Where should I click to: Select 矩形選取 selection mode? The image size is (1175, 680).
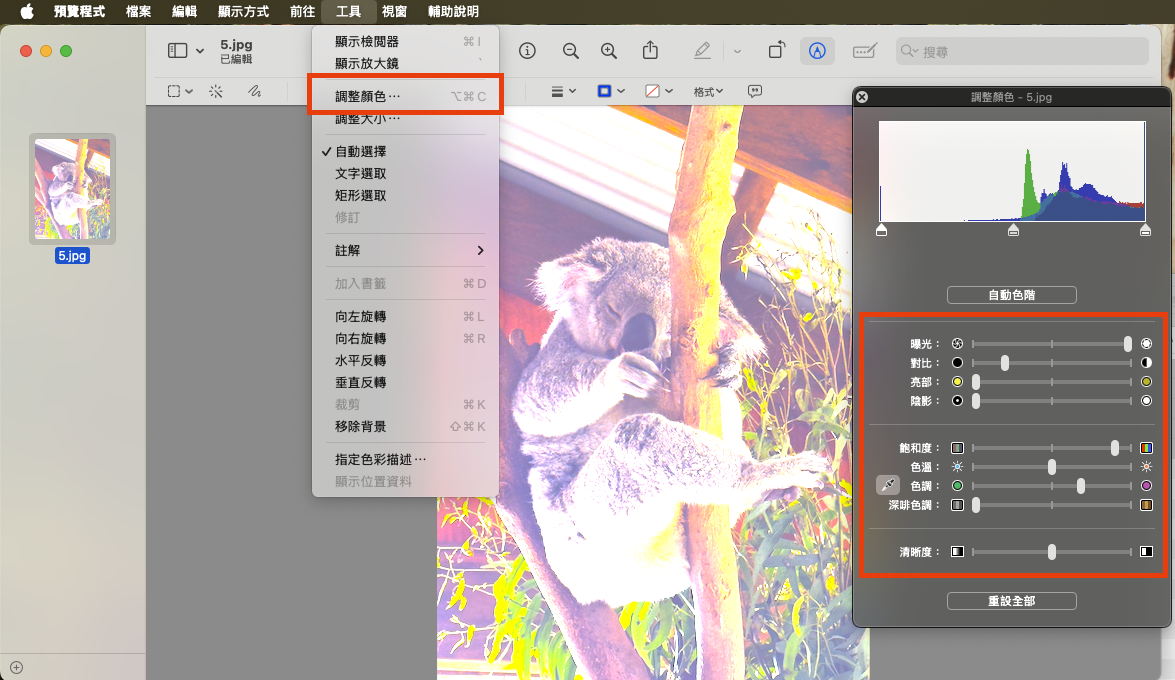coord(360,196)
